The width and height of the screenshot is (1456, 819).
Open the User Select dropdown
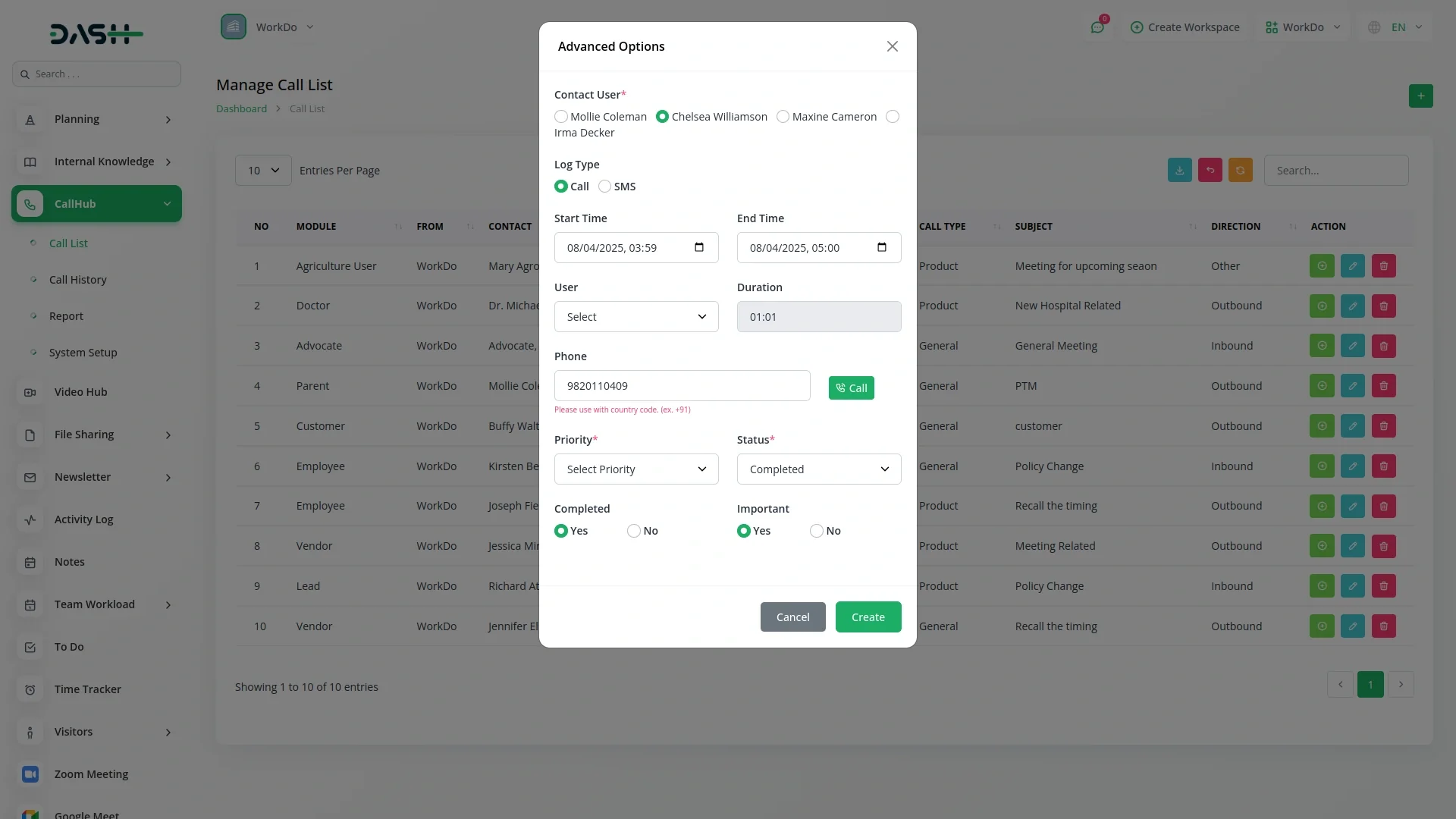click(635, 317)
